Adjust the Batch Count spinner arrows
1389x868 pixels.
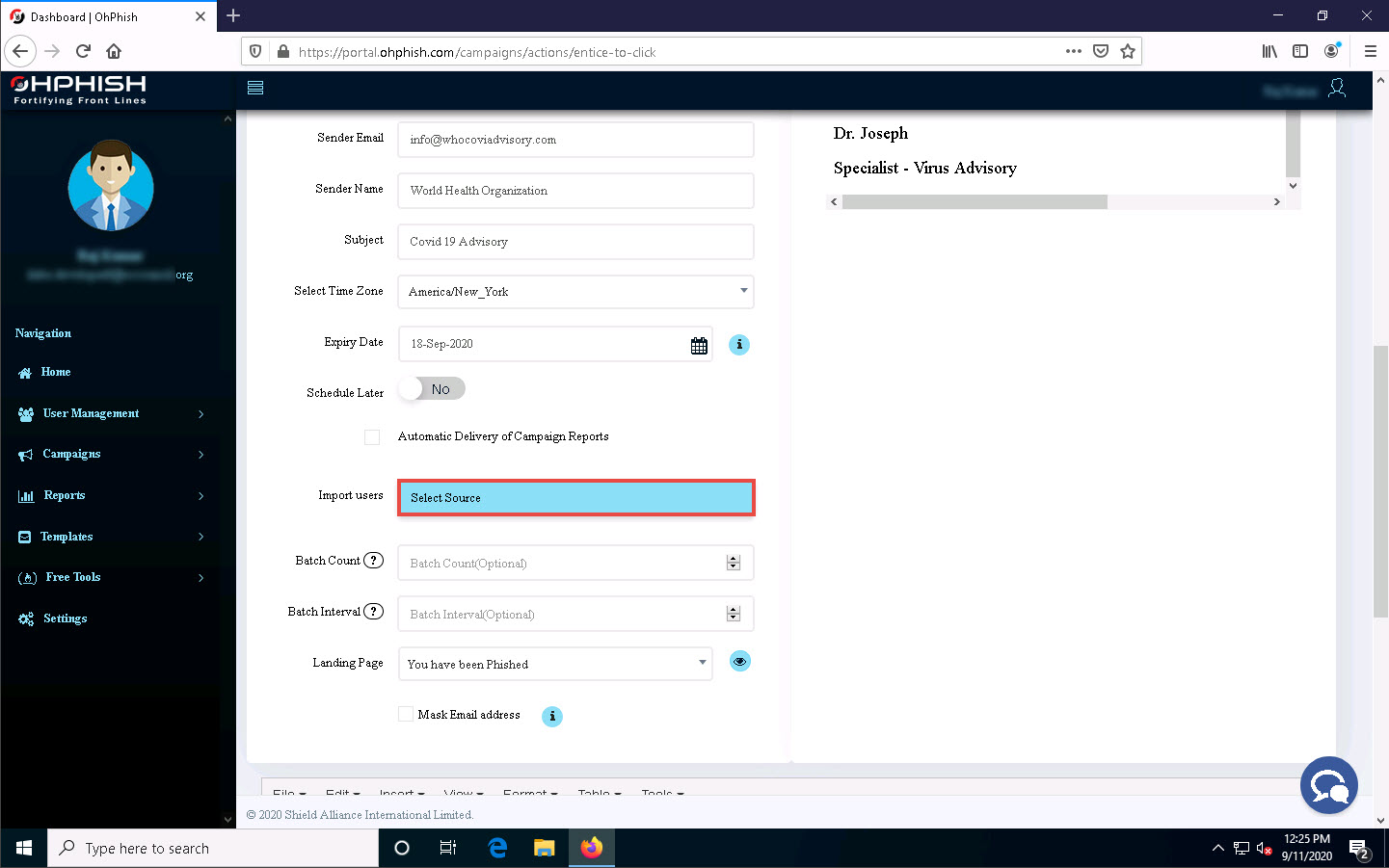point(734,563)
